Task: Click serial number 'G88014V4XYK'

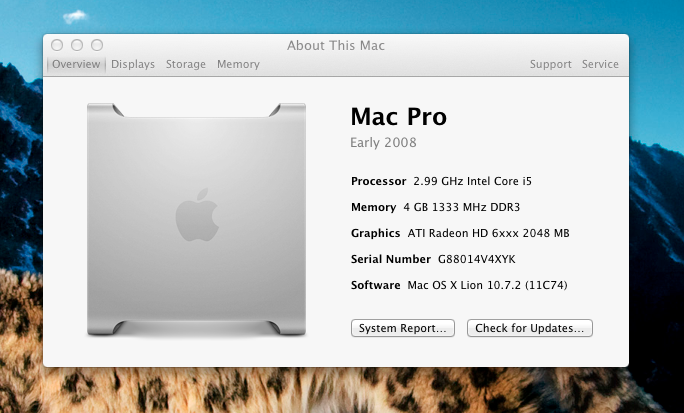Action: [476, 259]
